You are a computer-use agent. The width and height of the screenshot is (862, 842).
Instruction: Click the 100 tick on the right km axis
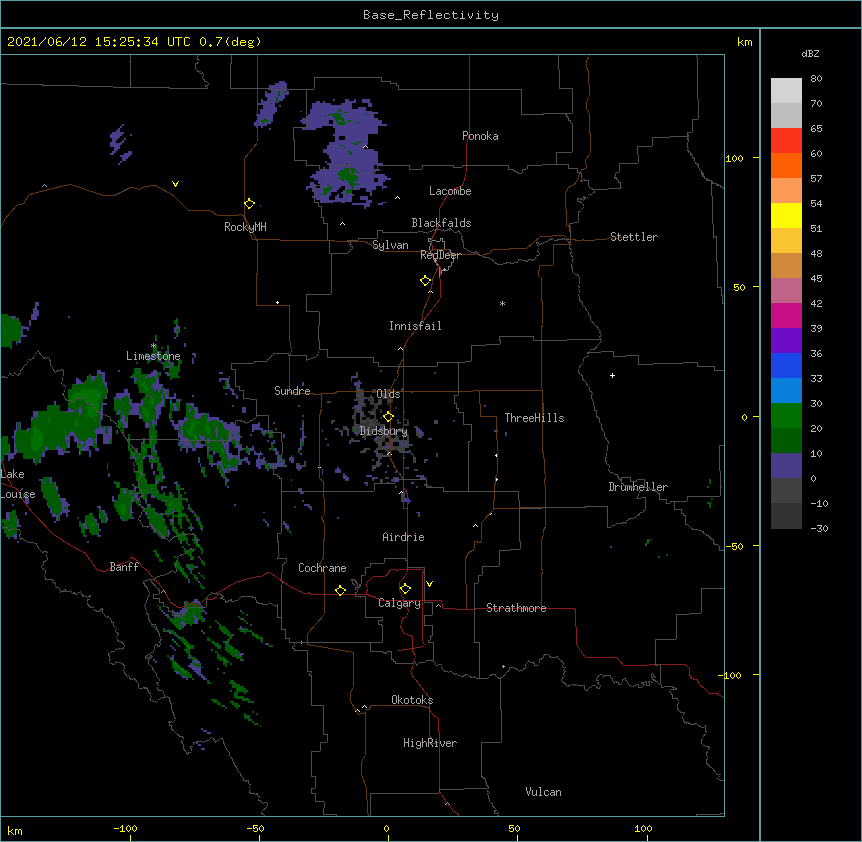734,158
